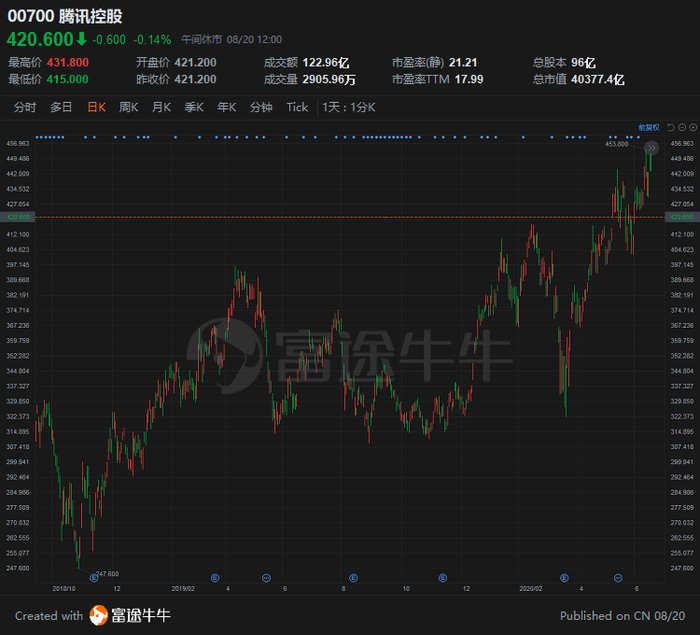Select the 季K quarterly candlestick tab
Screen dimensions: 700x635
(x=194, y=107)
